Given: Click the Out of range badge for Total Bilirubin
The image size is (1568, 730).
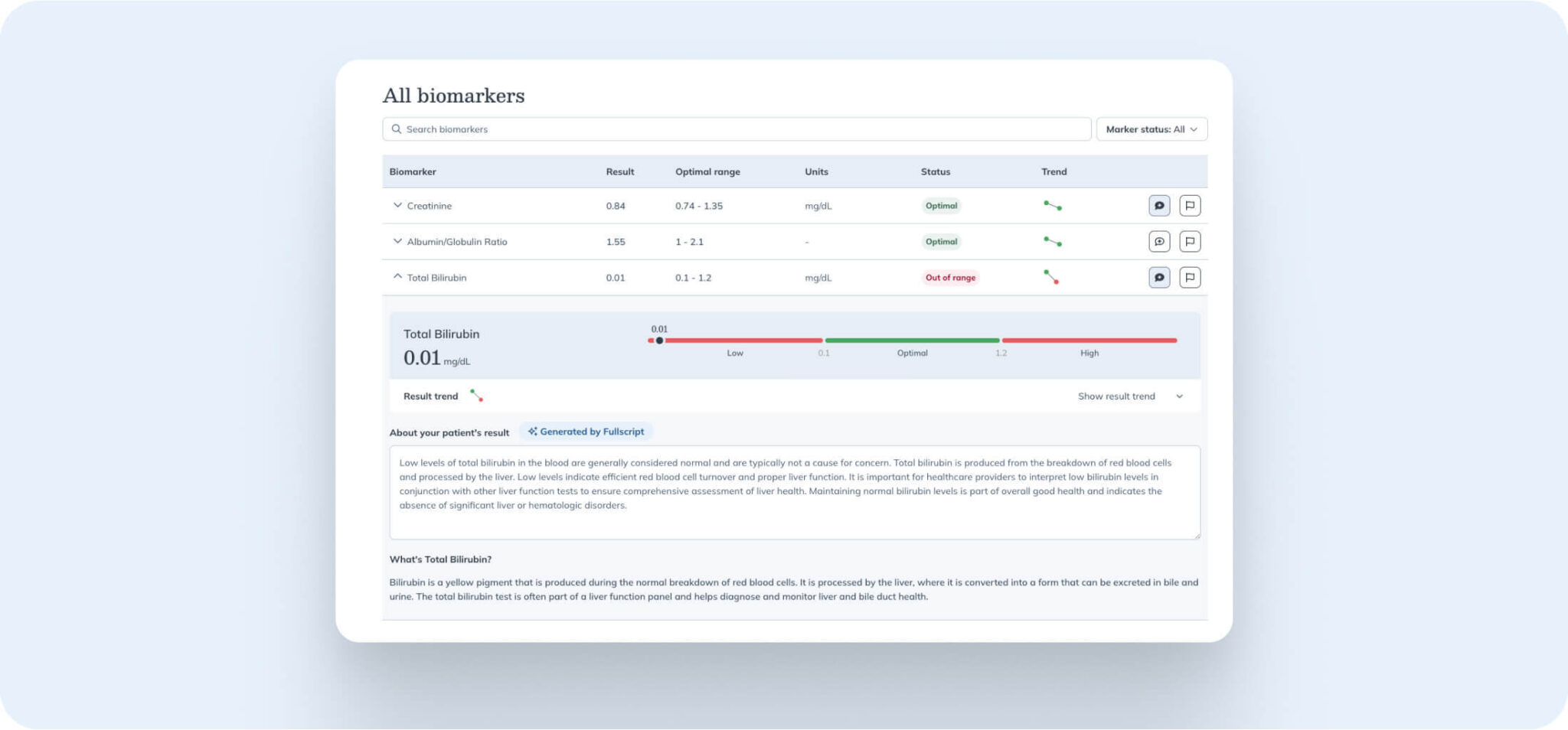Looking at the screenshot, I should [x=949, y=277].
